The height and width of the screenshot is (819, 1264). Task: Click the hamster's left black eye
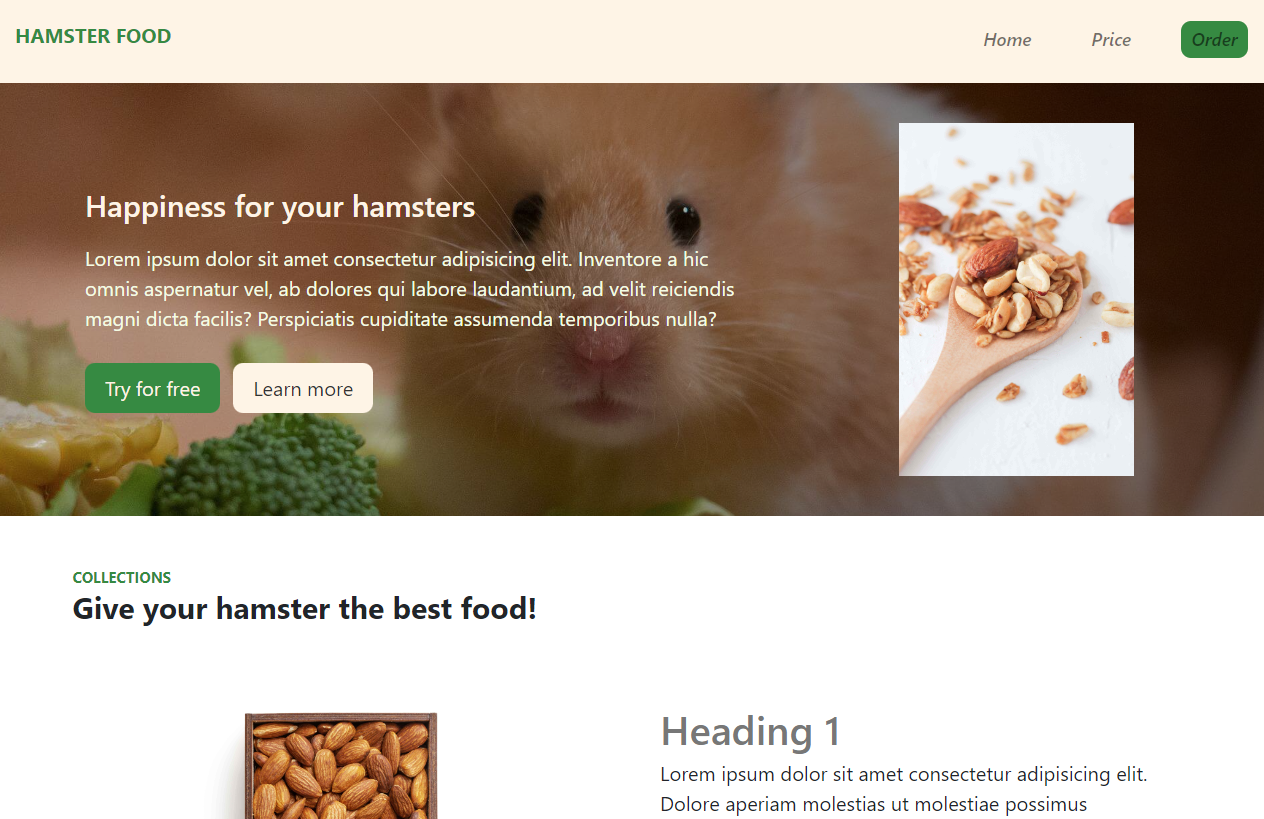click(x=527, y=212)
